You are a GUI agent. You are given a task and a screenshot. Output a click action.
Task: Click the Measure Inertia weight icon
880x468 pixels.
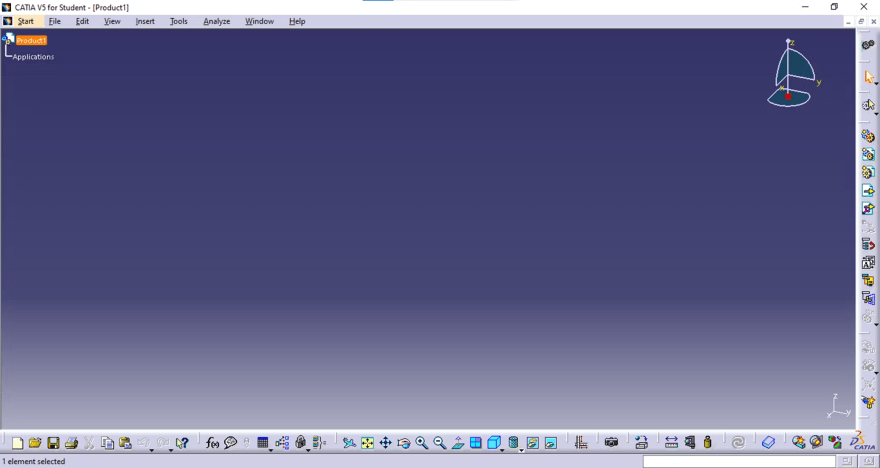click(x=707, y=443)
